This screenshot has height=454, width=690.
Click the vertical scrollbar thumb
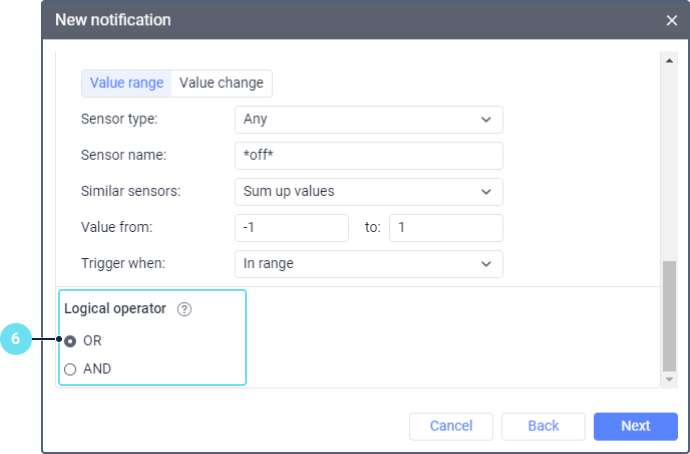pos(669,315)
